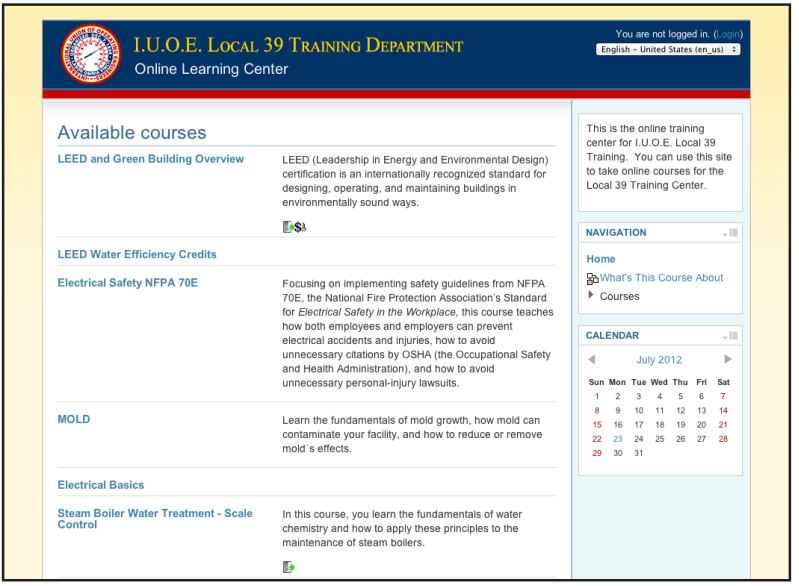799x586 pixels.
Task: Open the July 2012 calendar month link
Action: coord(659,360)
